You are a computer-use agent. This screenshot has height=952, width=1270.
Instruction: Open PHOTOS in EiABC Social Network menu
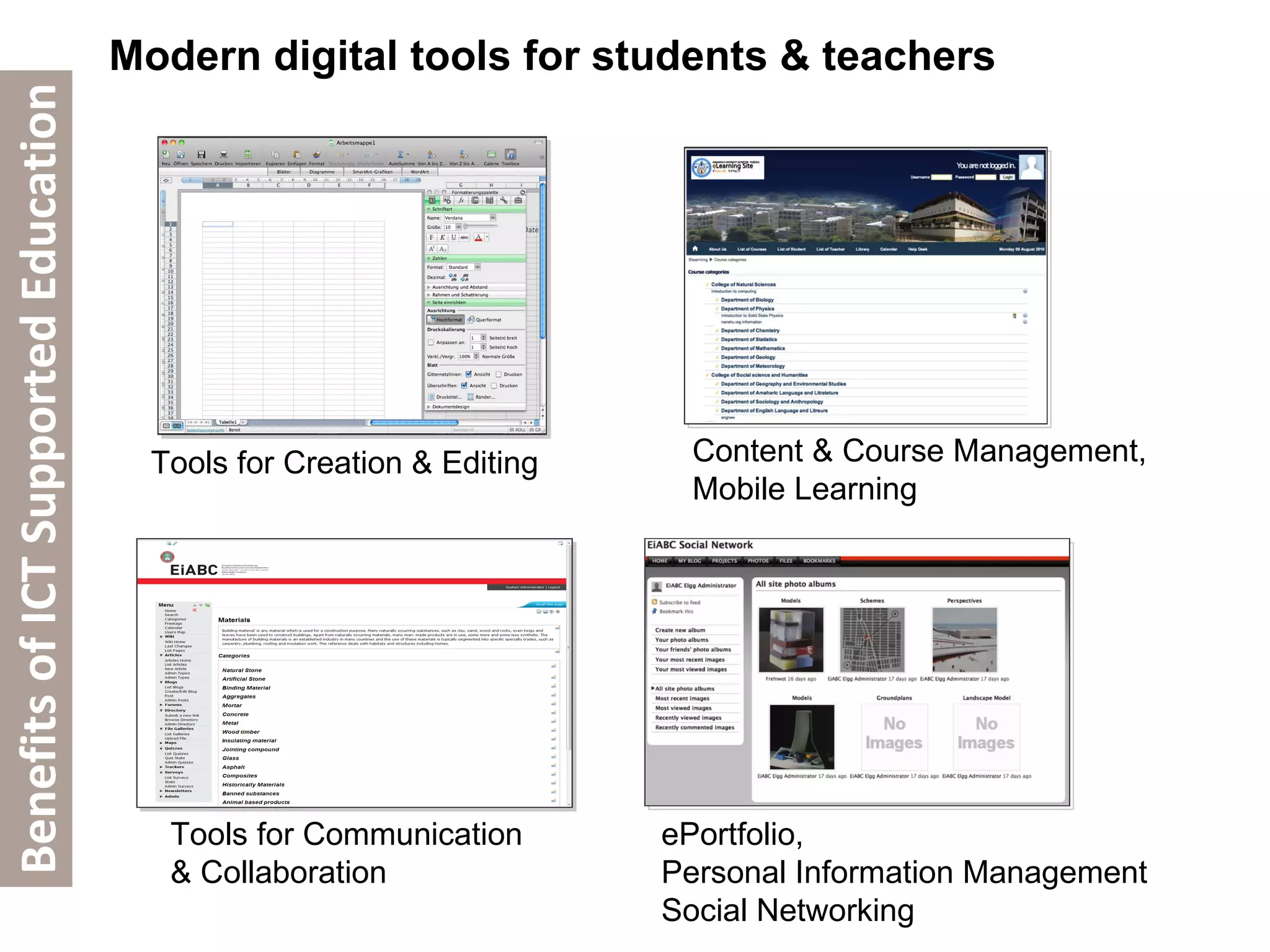[x=758, y=561]
